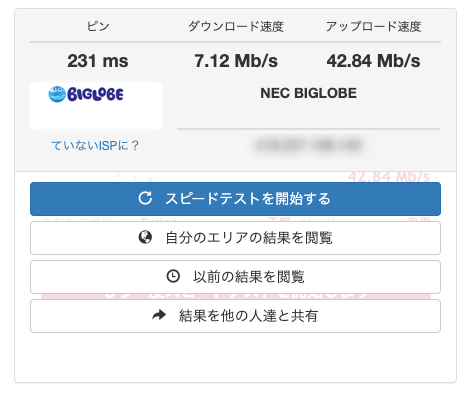Select the 42.84 Mb/s upload speed value
Image resolution: width=465 pixels, height=395 pixels.
tap(373, 61)
